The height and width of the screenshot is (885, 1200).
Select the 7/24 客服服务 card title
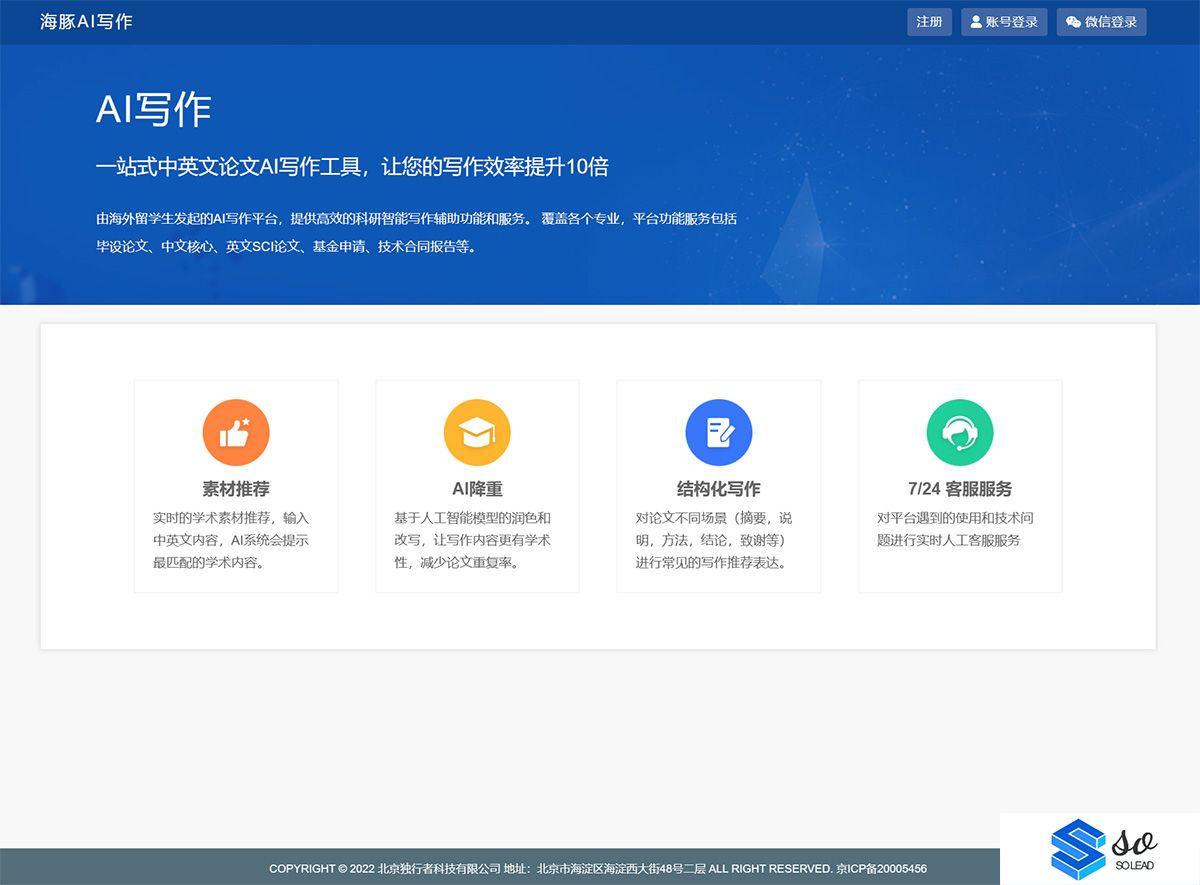(960, 489)
